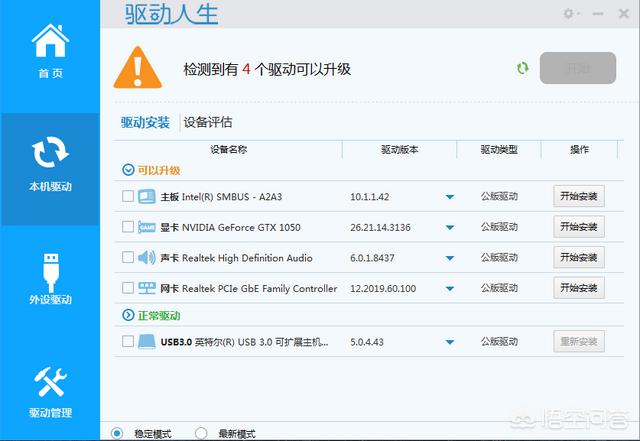Minimize the 驱动人生 window

598,14
